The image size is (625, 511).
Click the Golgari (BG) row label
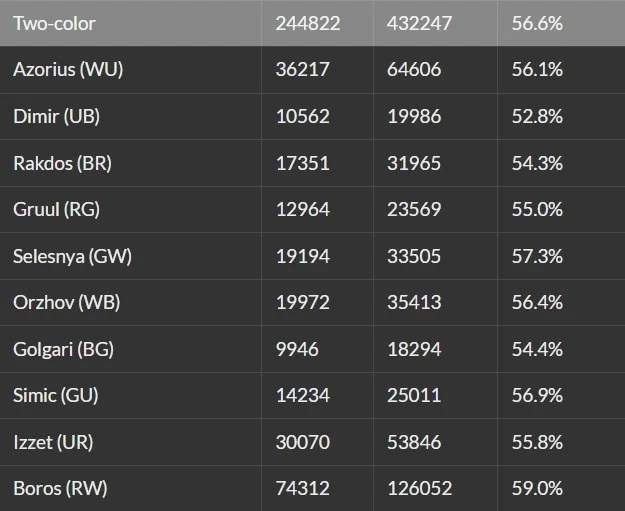[63, 350]
